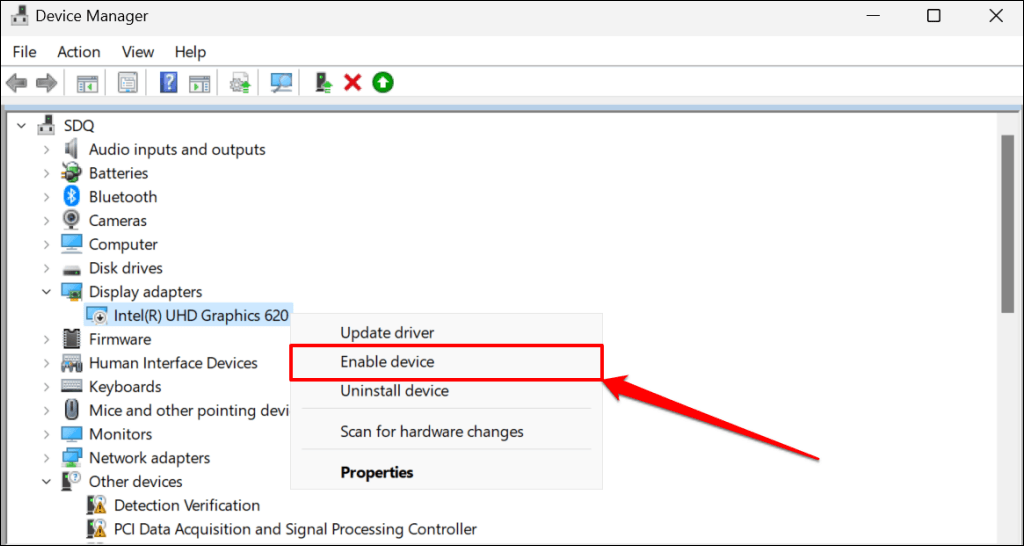
Task: Select the Computer label in the tree
Action: [123, 244]
